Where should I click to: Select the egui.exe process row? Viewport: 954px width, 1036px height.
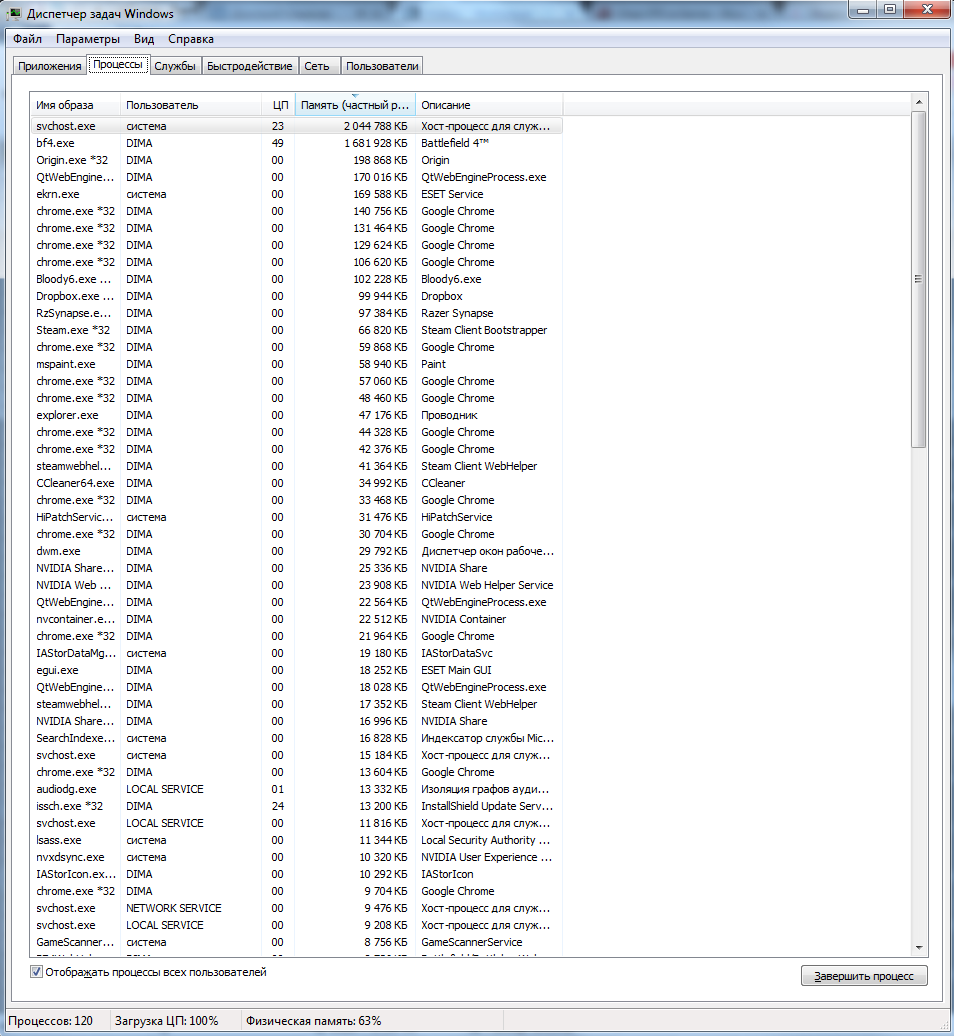(x=296, y=671)
